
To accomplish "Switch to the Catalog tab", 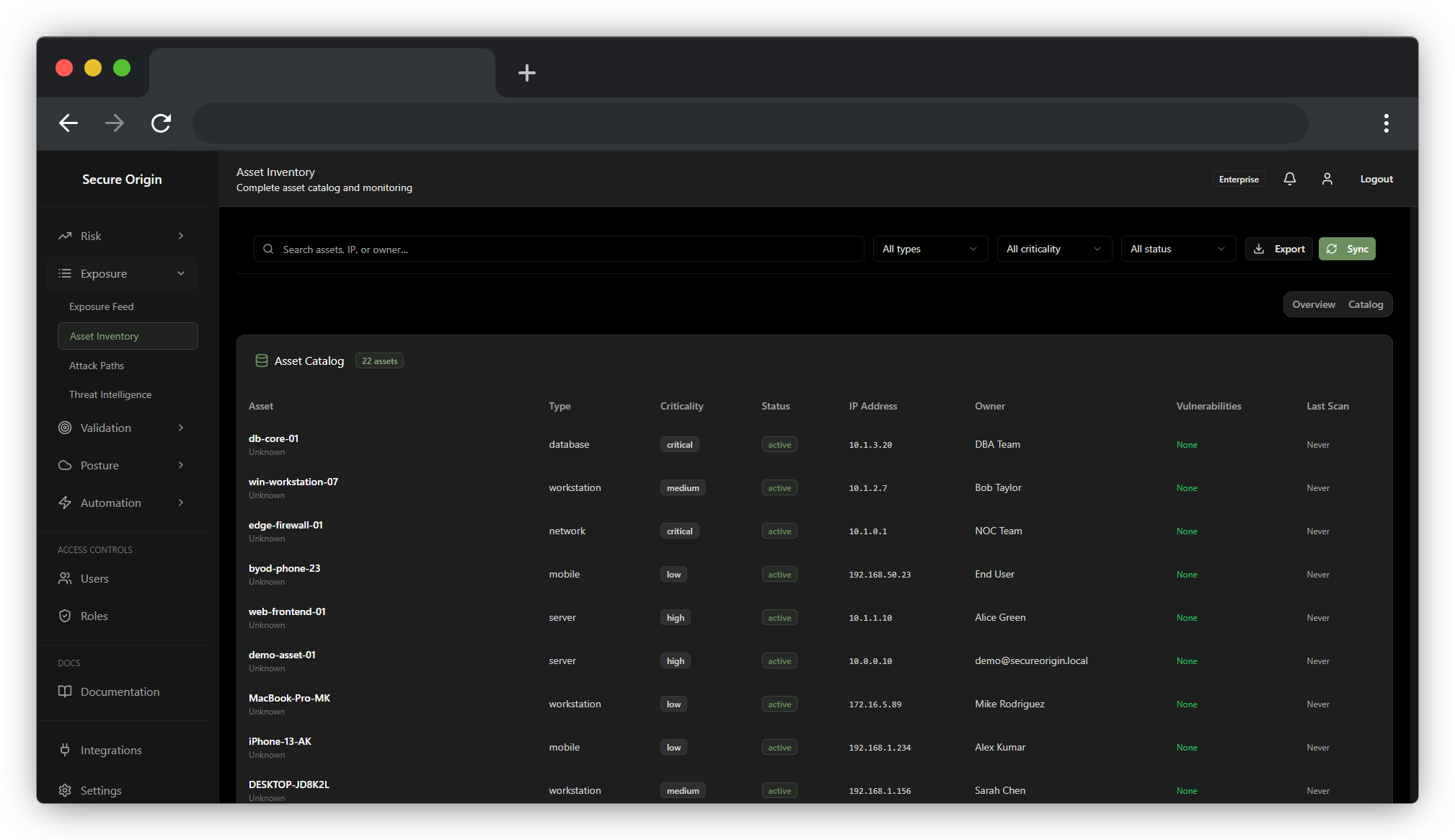I will tap(1365, 304).
